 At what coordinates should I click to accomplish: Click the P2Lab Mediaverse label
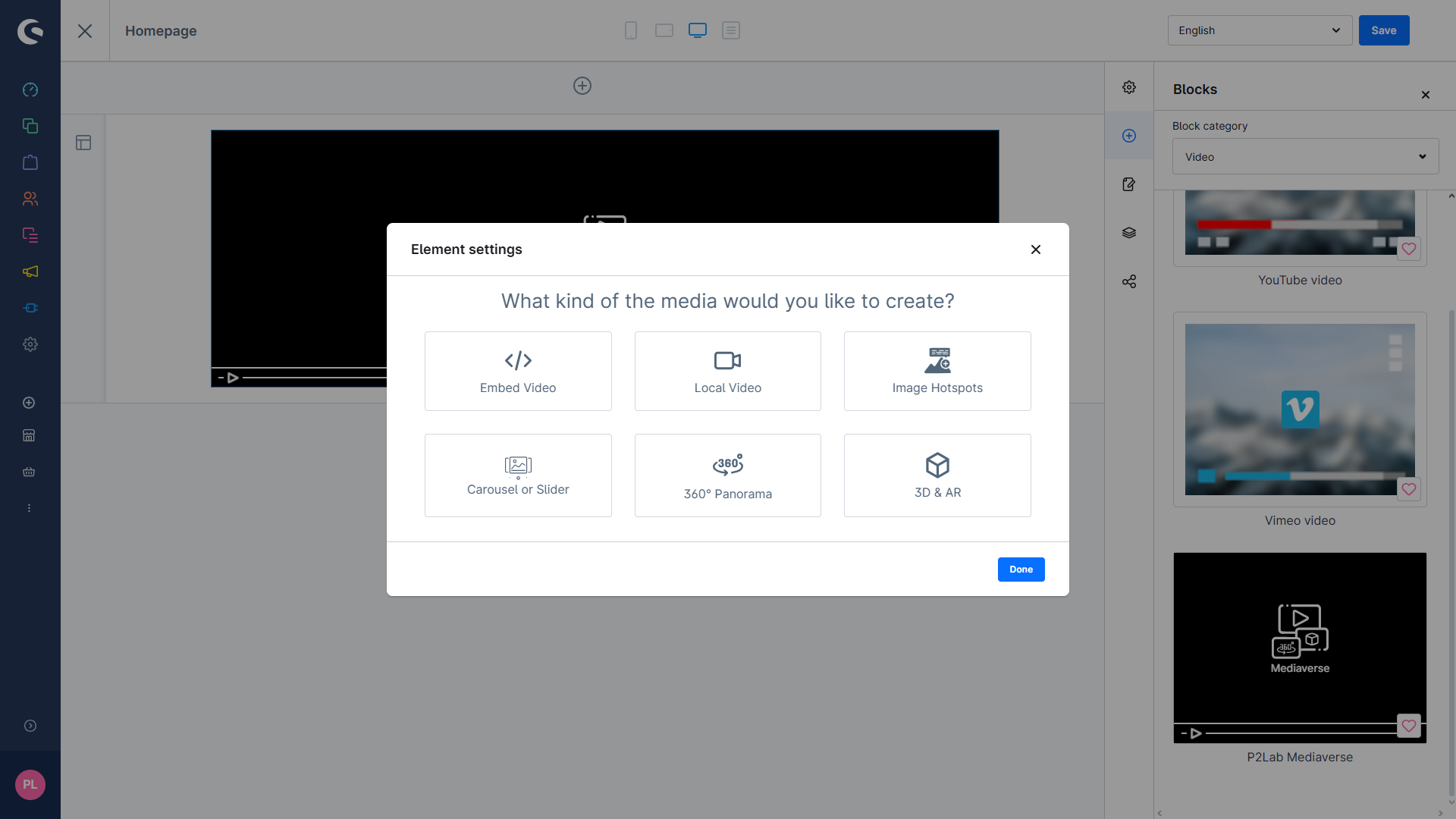pos(1300,757)
